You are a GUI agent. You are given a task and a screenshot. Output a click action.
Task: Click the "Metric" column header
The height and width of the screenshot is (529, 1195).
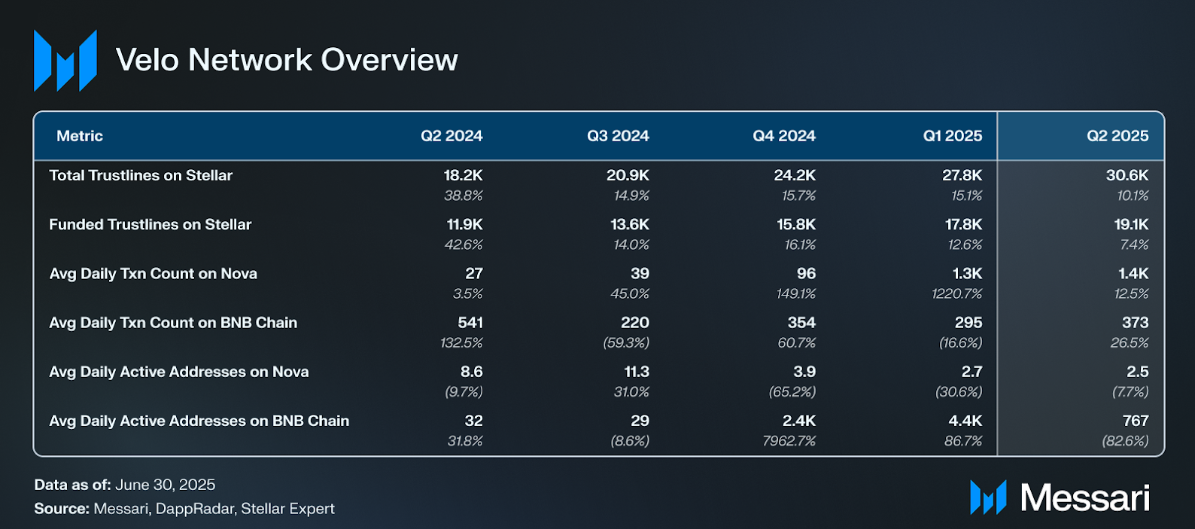(79, 136)
